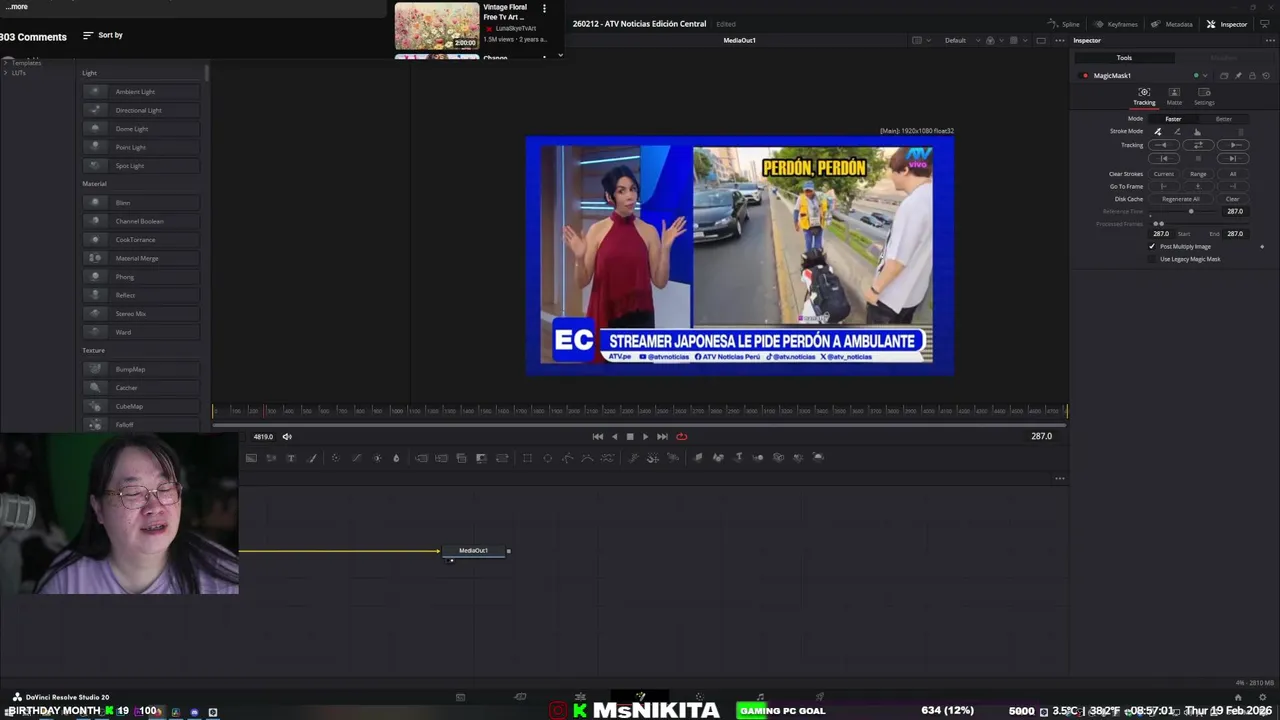Select the subtract stroke mode icon
1280x720 pixels.
1177,131
